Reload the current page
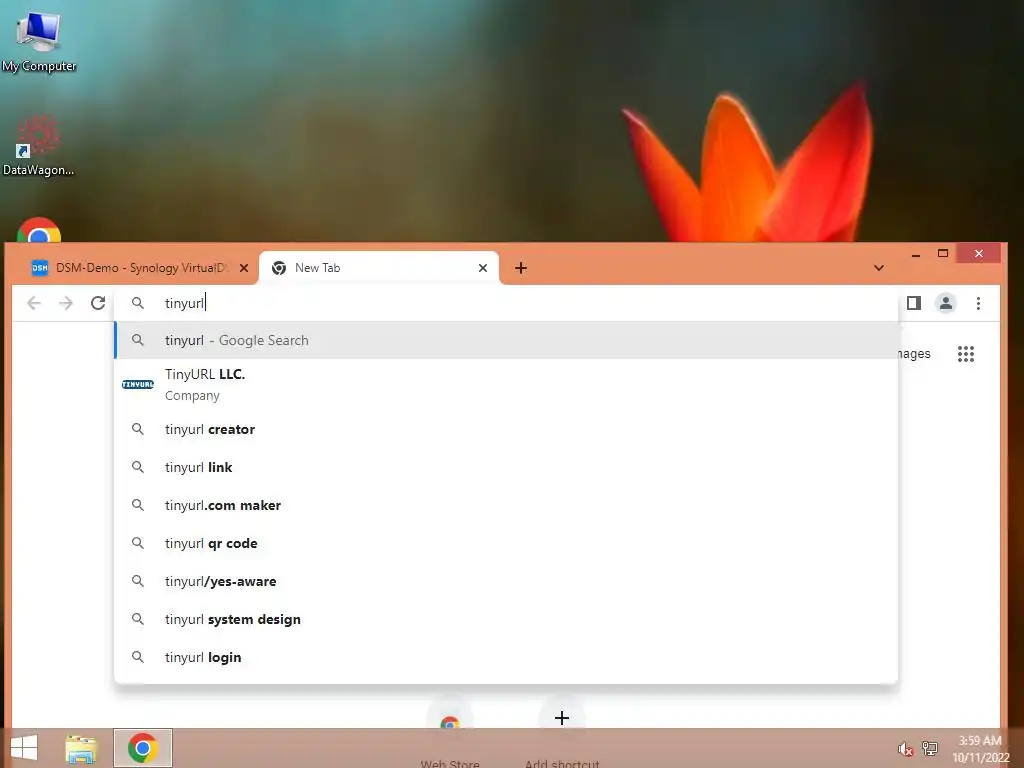Image resolution: width=1024 pixels, height=768 pixels. tap(98, 303)
